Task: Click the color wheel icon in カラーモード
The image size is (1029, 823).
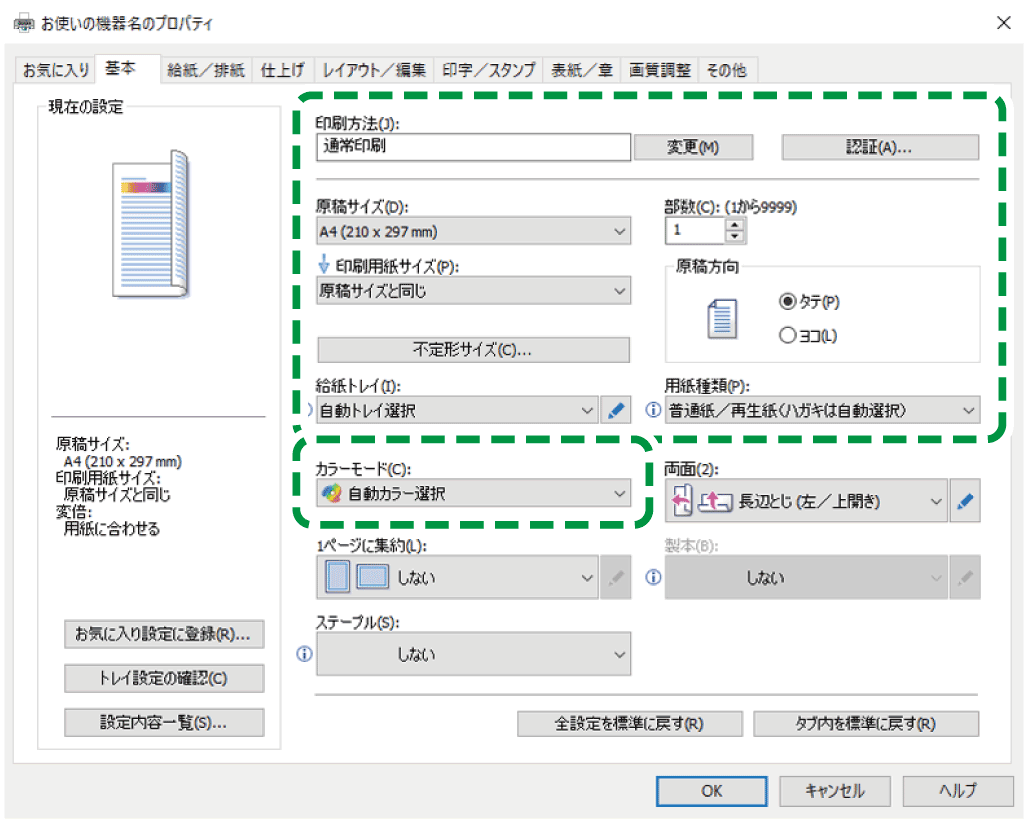Action: (331, 493)
